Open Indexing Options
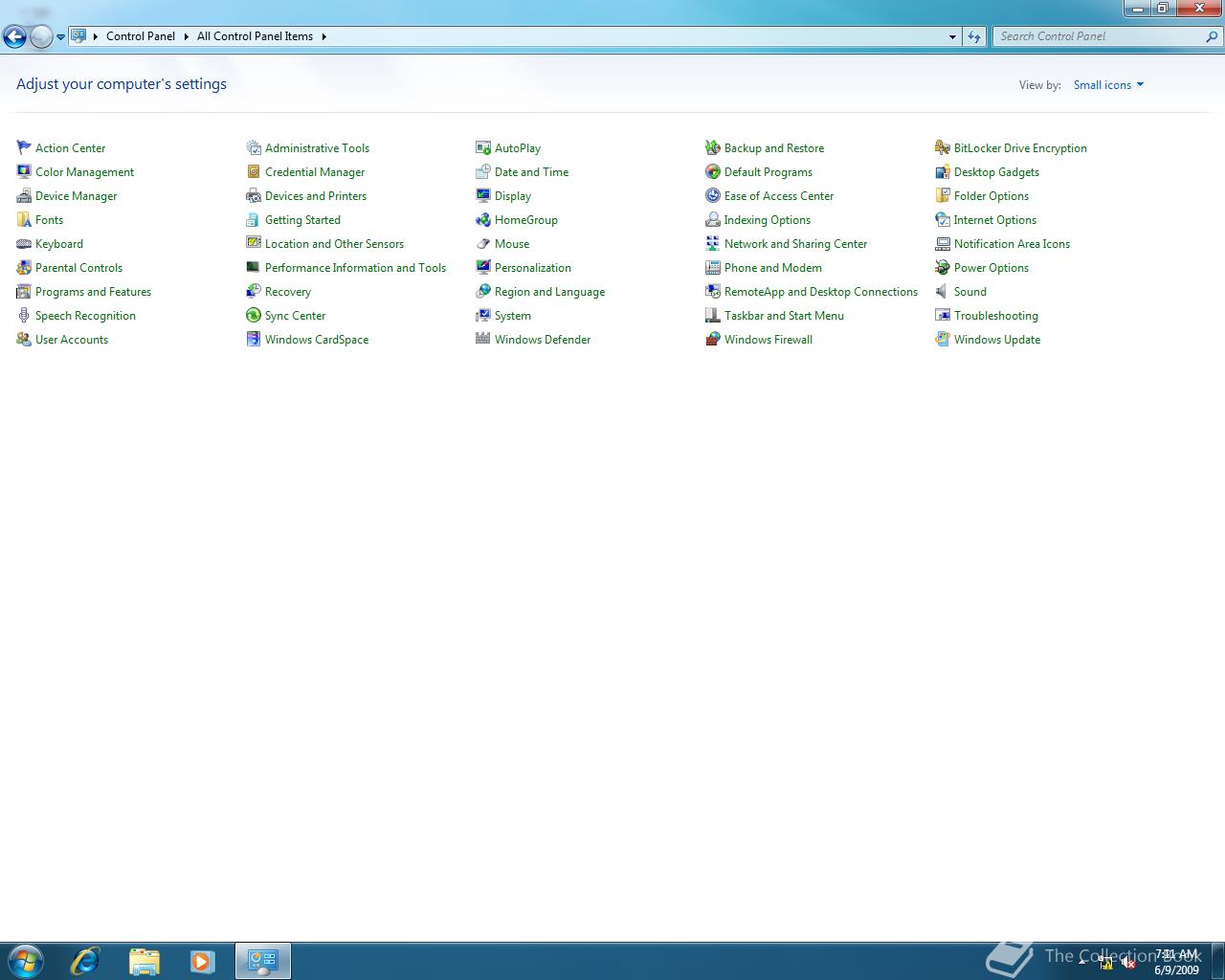 coord(768,220)
